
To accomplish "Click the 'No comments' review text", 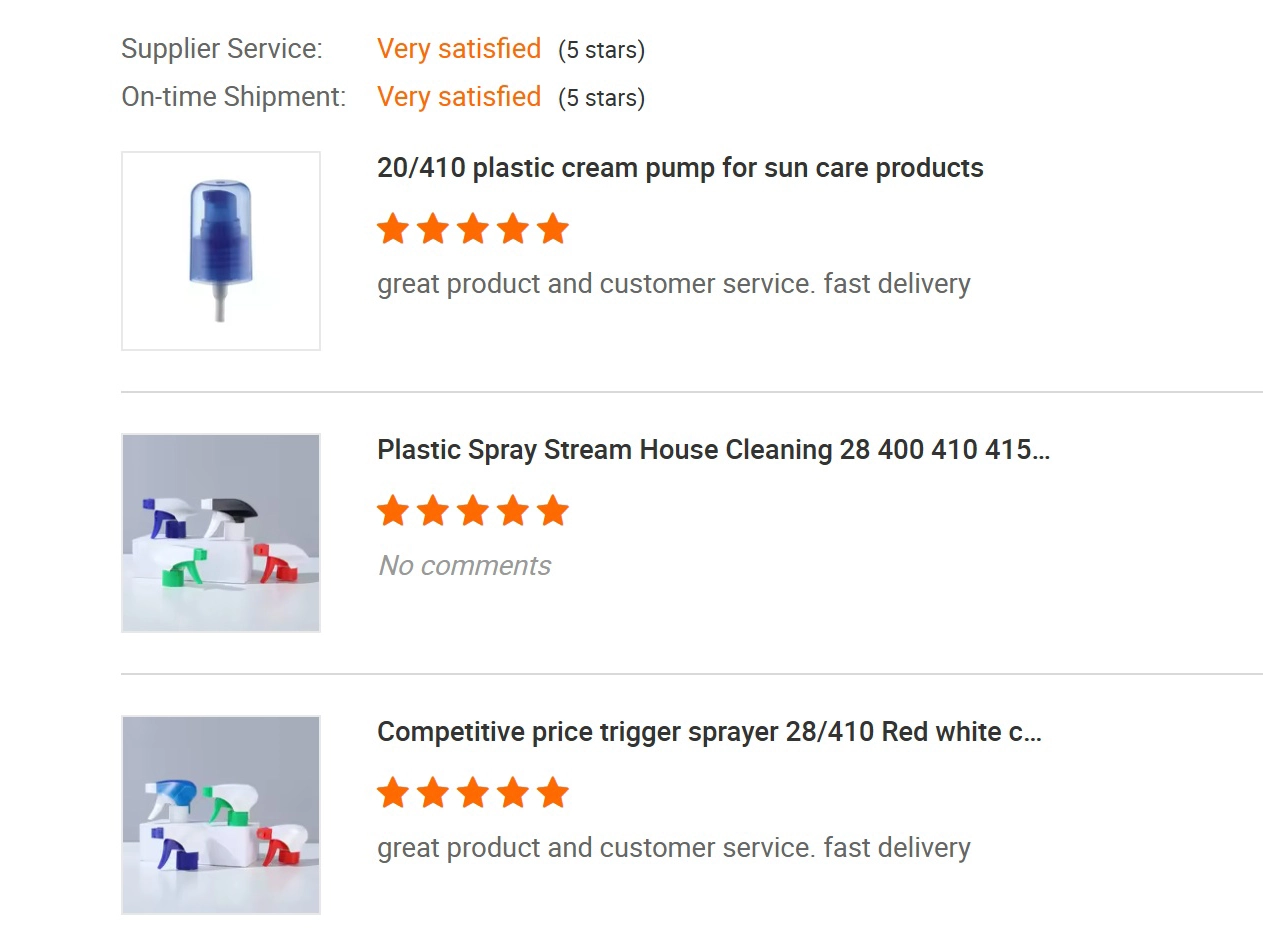I will [x=464, y=566].
